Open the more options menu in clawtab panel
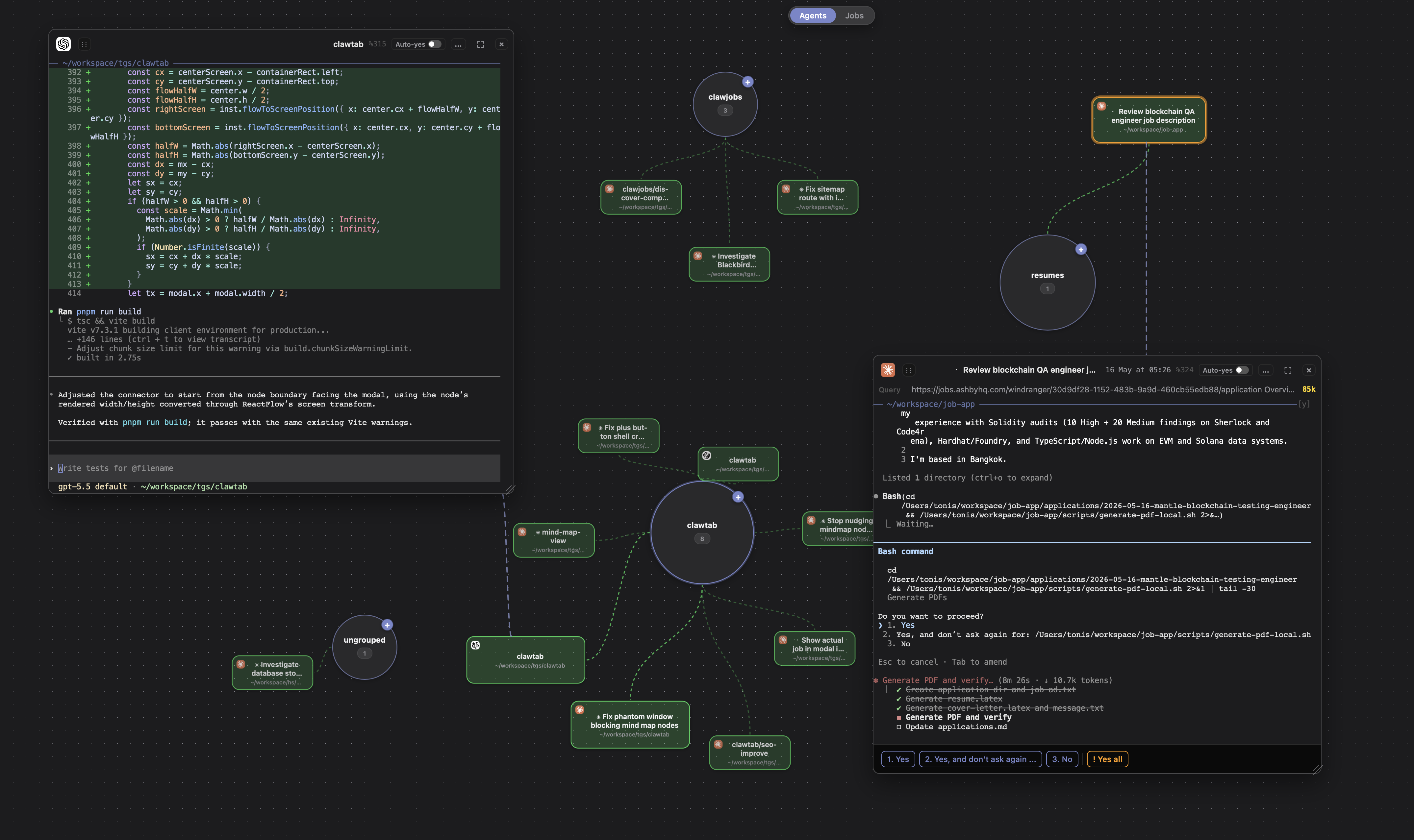Image resolution: width=1414 pixels, height=840 pixels. pyautogui.click(x=458, y=44)
